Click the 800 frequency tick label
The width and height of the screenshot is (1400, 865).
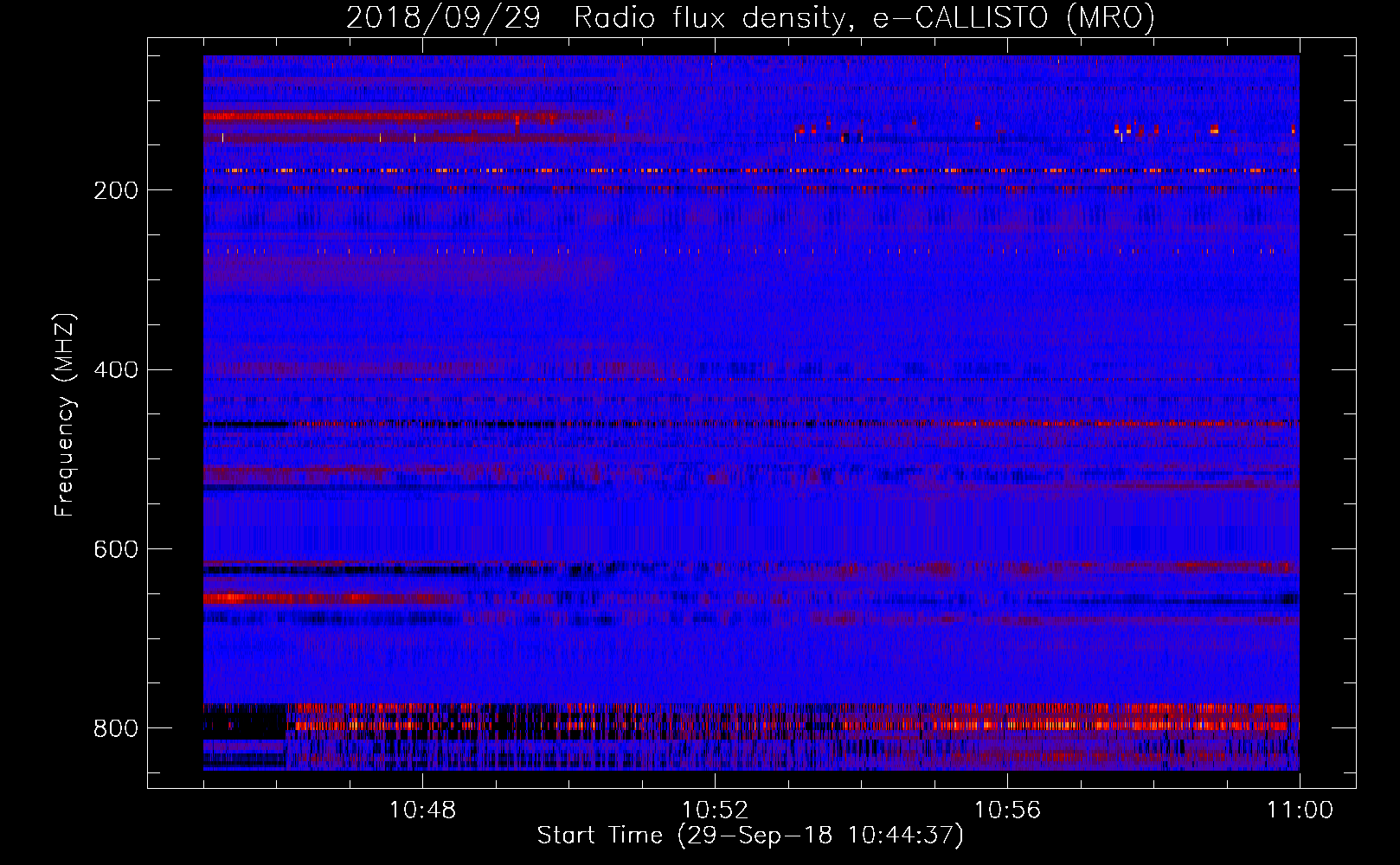(116, 729)
